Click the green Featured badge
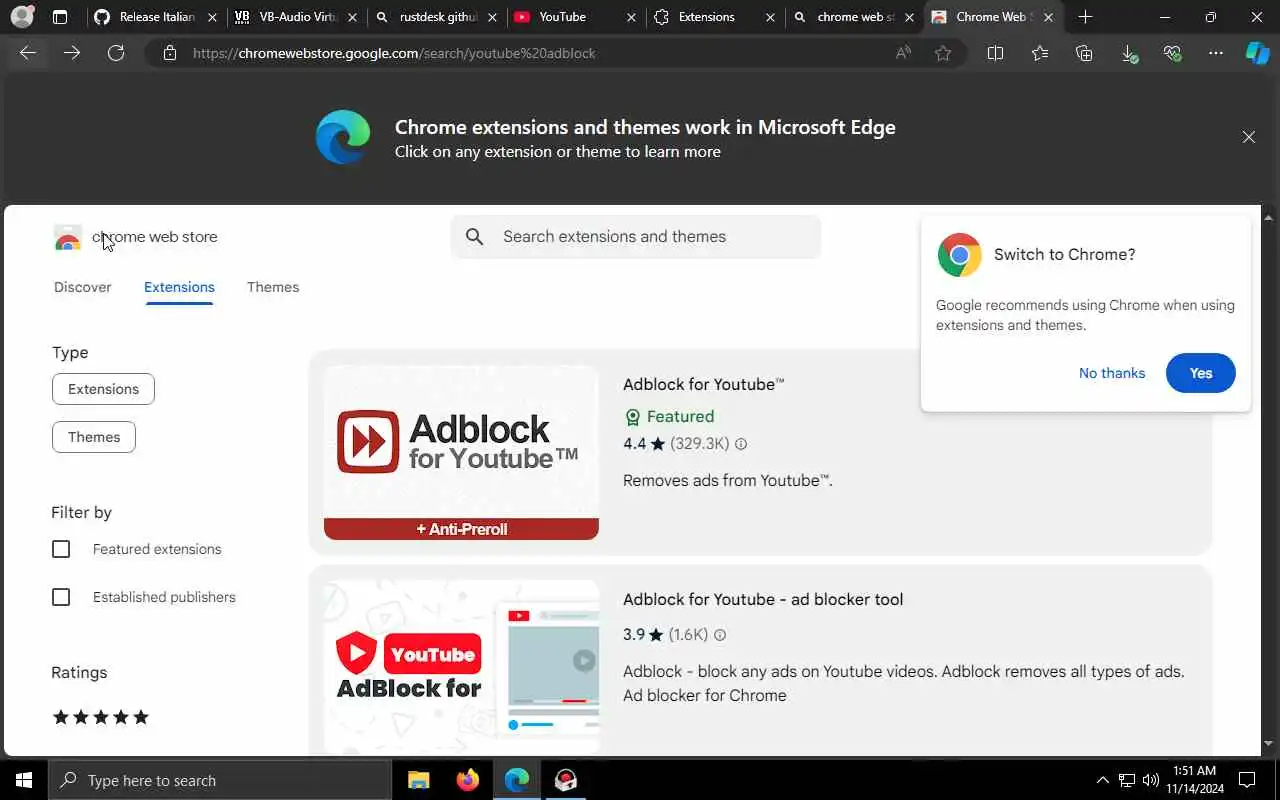The image size is (1280, 800). coord(669,417)
